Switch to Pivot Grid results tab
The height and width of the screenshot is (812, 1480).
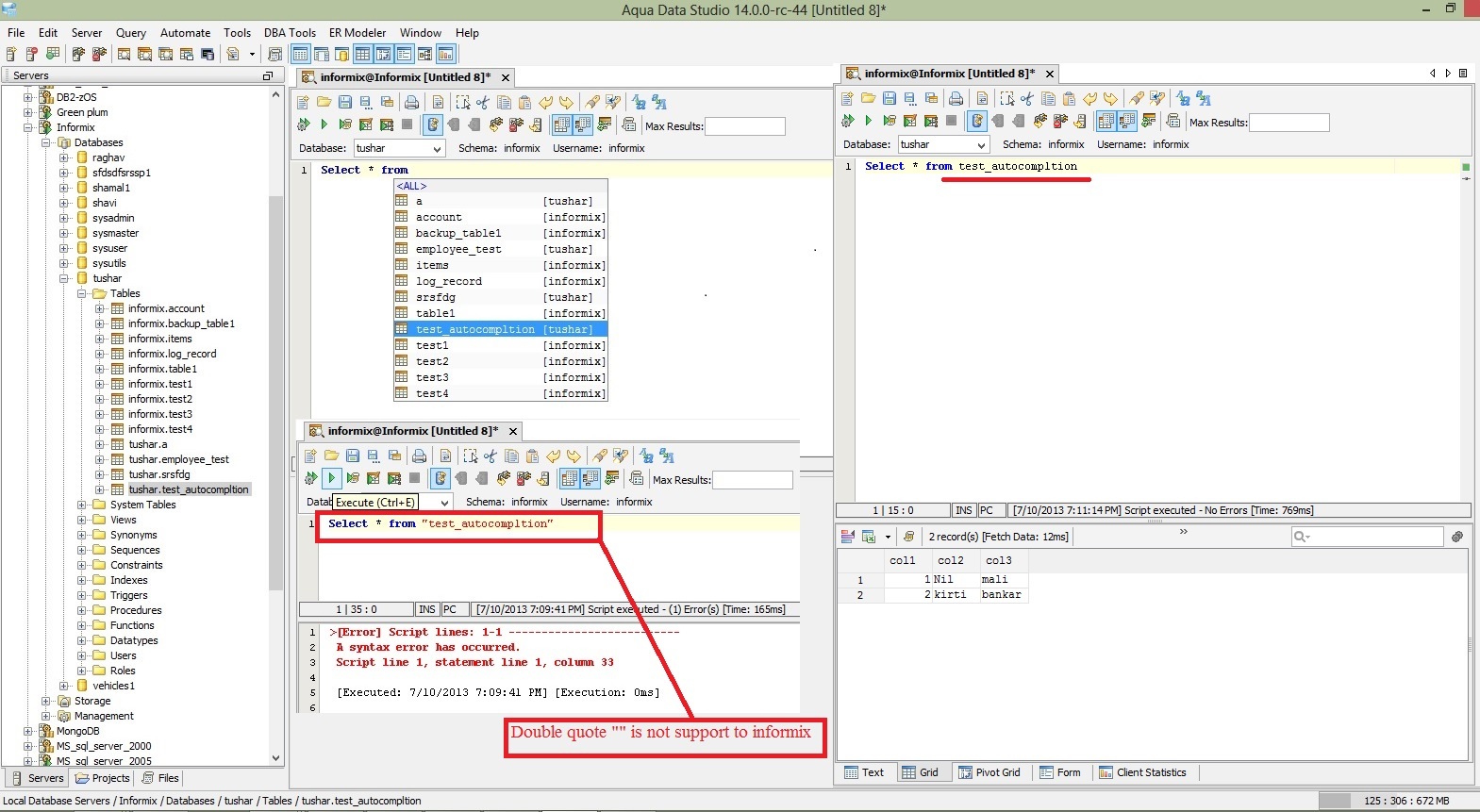point(989,772)
